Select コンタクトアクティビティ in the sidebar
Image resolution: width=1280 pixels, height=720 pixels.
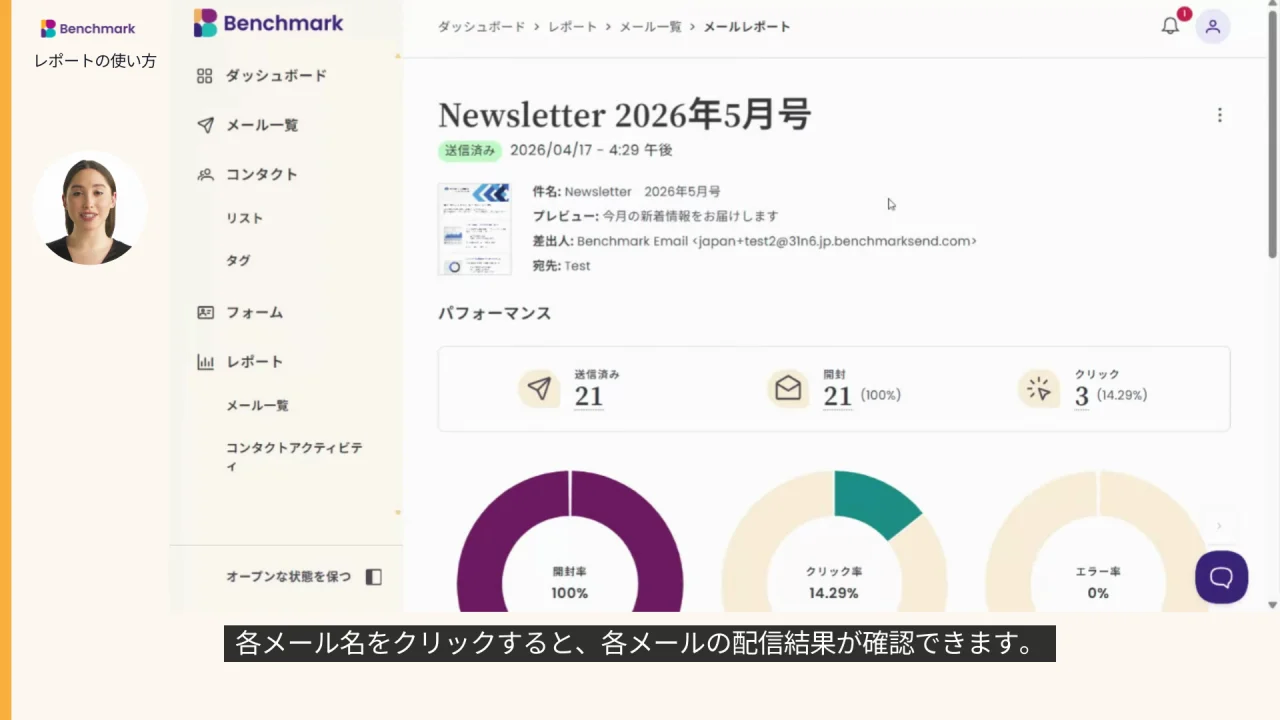point(294,457)
